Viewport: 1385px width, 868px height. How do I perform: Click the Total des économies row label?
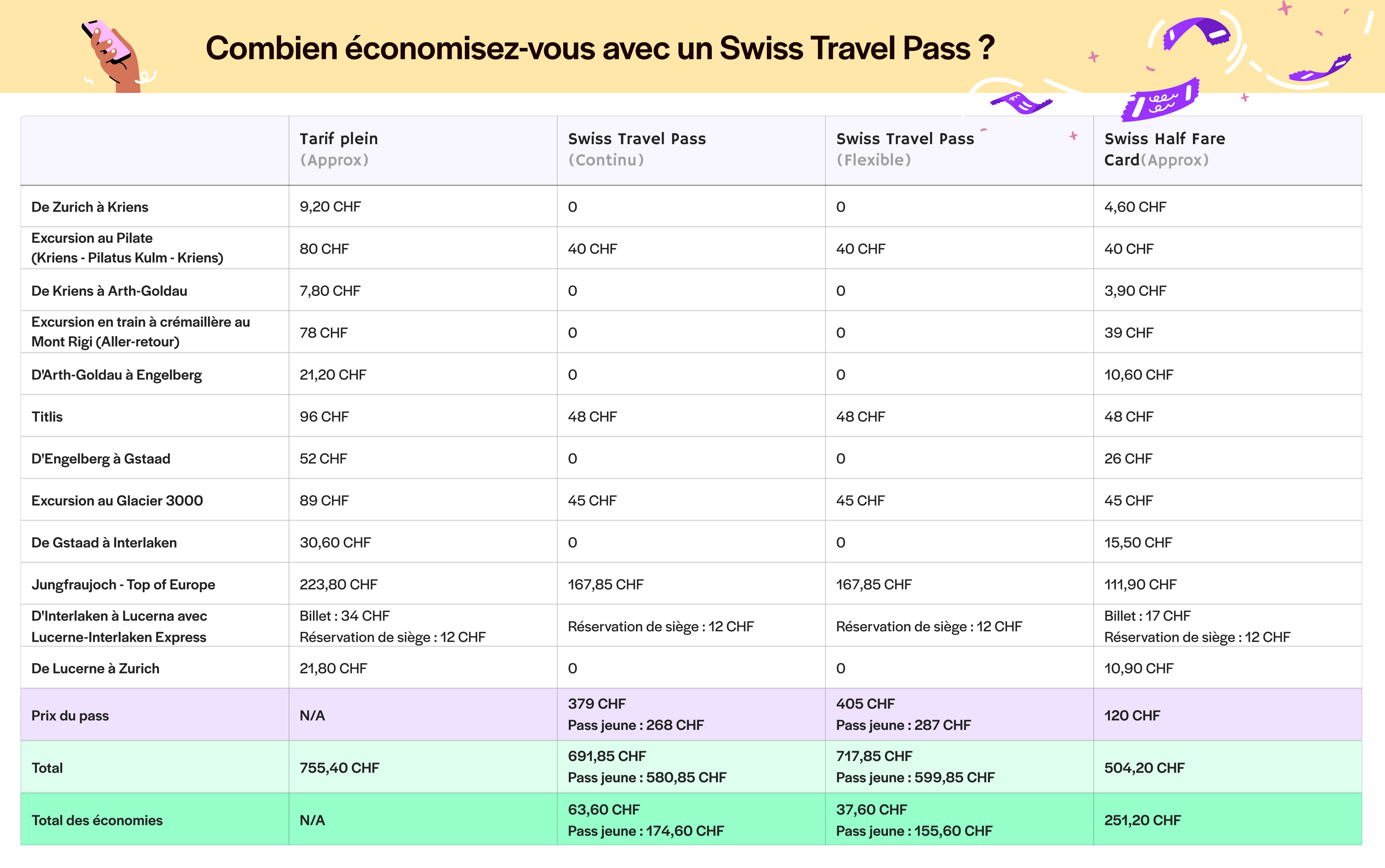tap(97, 820)
